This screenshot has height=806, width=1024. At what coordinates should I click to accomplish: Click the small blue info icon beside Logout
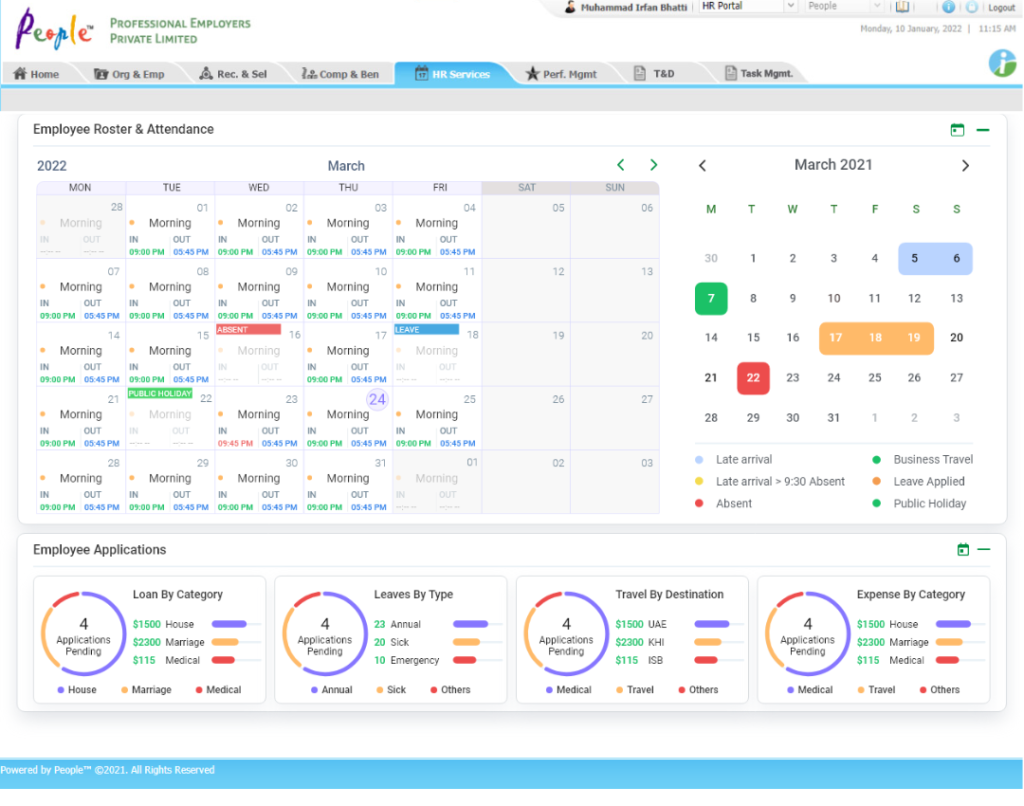[948, 7]
